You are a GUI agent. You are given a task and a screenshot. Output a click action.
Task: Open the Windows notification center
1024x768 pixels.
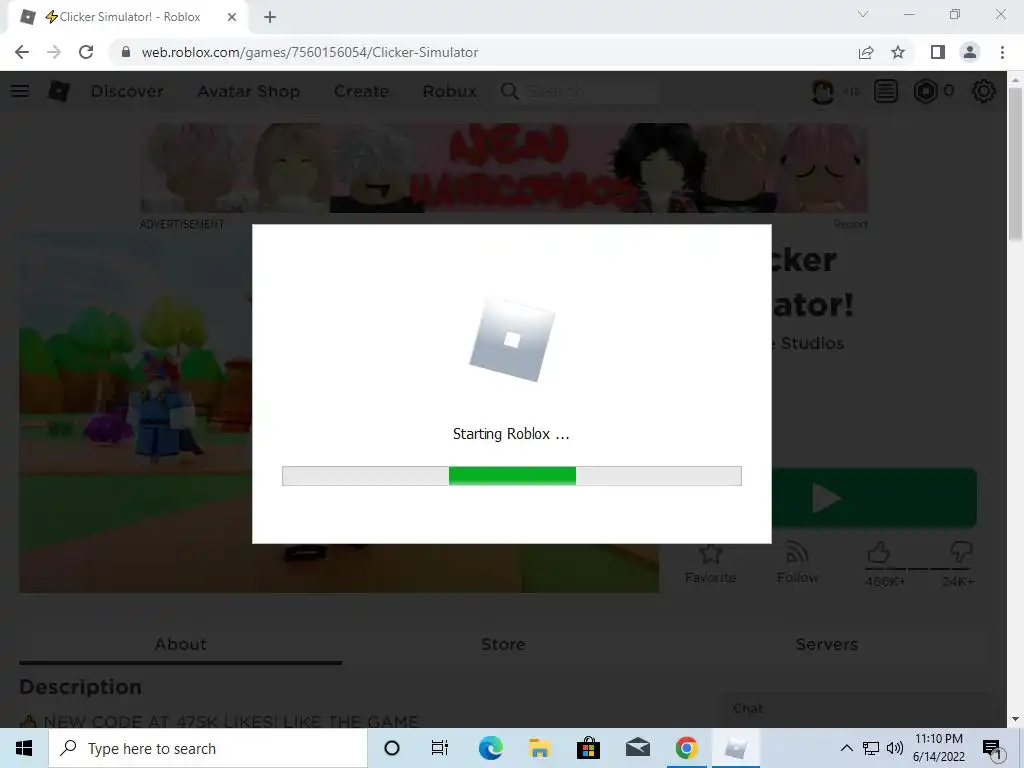tap(993, 749)
